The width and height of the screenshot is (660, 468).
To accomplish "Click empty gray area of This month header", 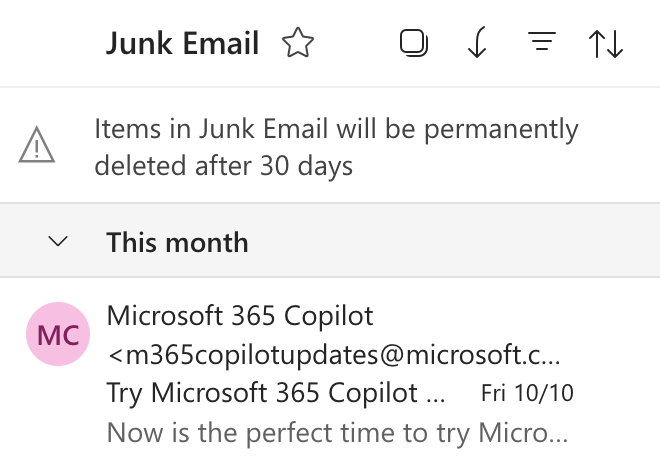I will pyautogui.click(x=450, y=242).
